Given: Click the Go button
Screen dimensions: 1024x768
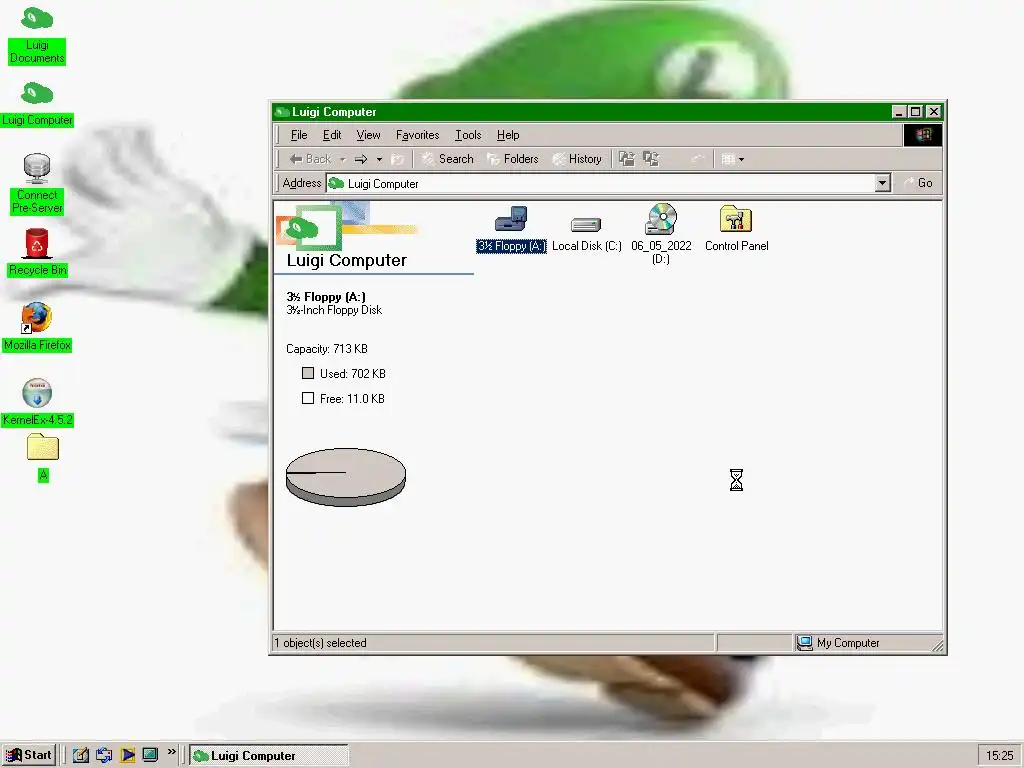Looking at the screenshot, I should coord(919,183).
